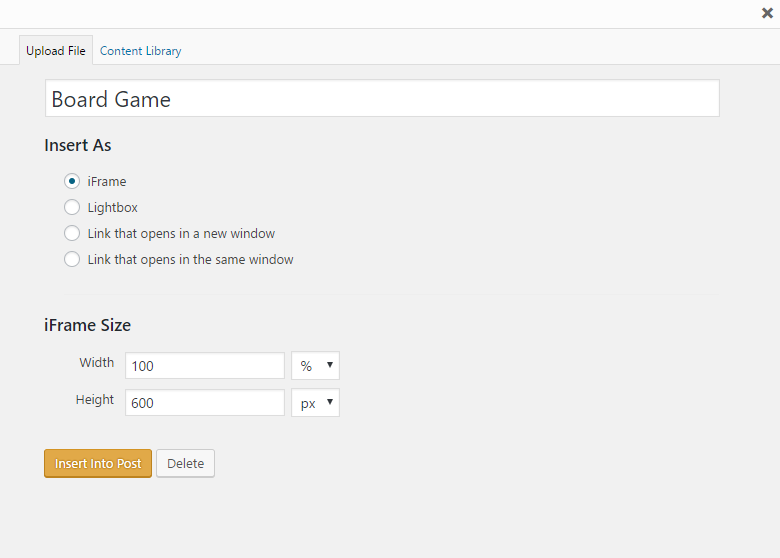Close the dialog with the X icon
Viewport: 780px width, 558px height.
(767, 13)
